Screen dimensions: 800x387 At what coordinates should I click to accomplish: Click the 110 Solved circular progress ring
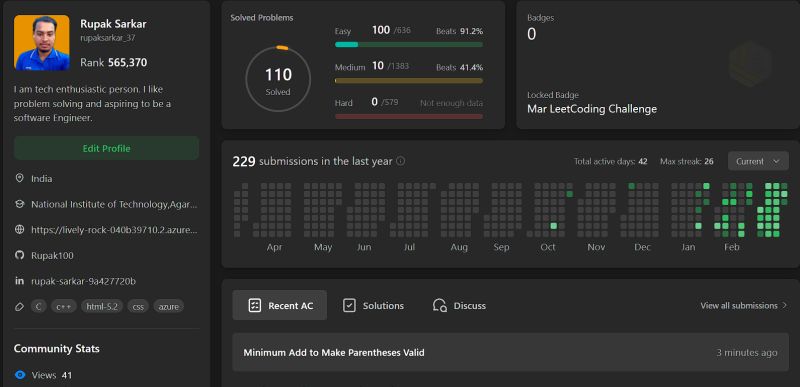tap(278, 79)
